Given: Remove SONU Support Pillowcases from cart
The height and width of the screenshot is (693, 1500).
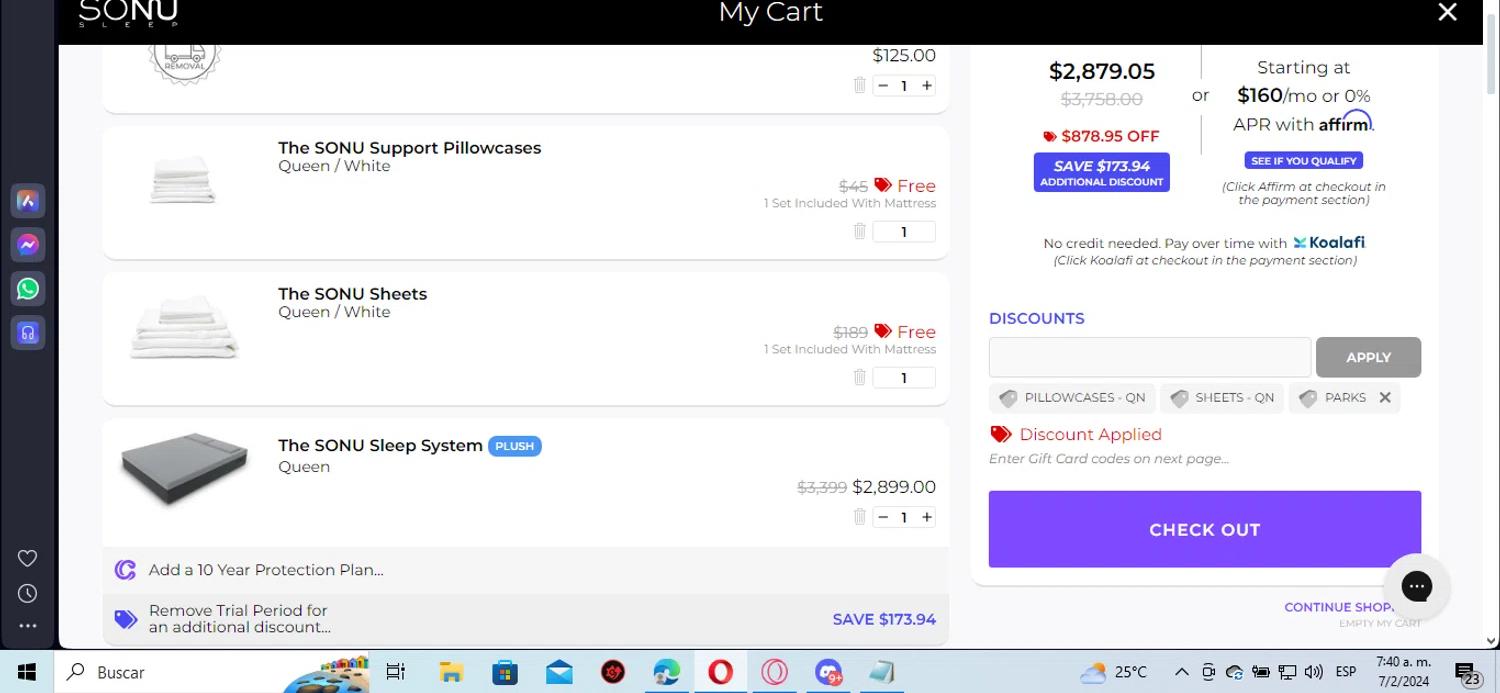Looking at the screenshot, I should 859,231.
